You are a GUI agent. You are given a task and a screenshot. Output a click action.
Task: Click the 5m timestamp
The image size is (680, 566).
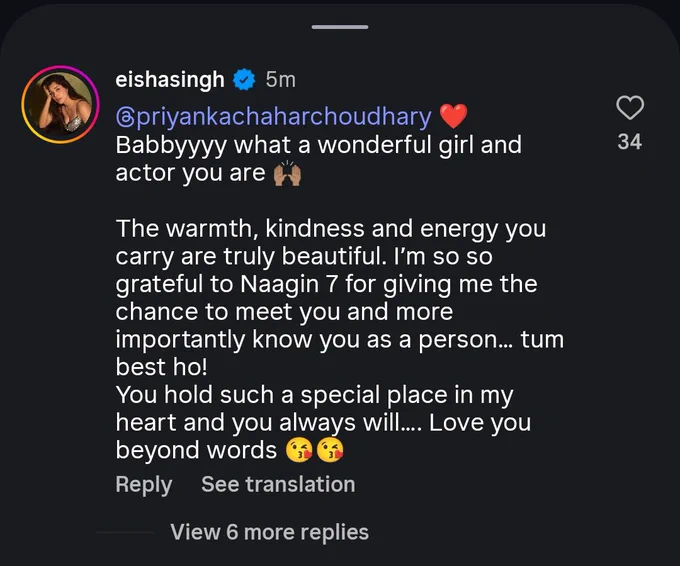click(281, 80)
